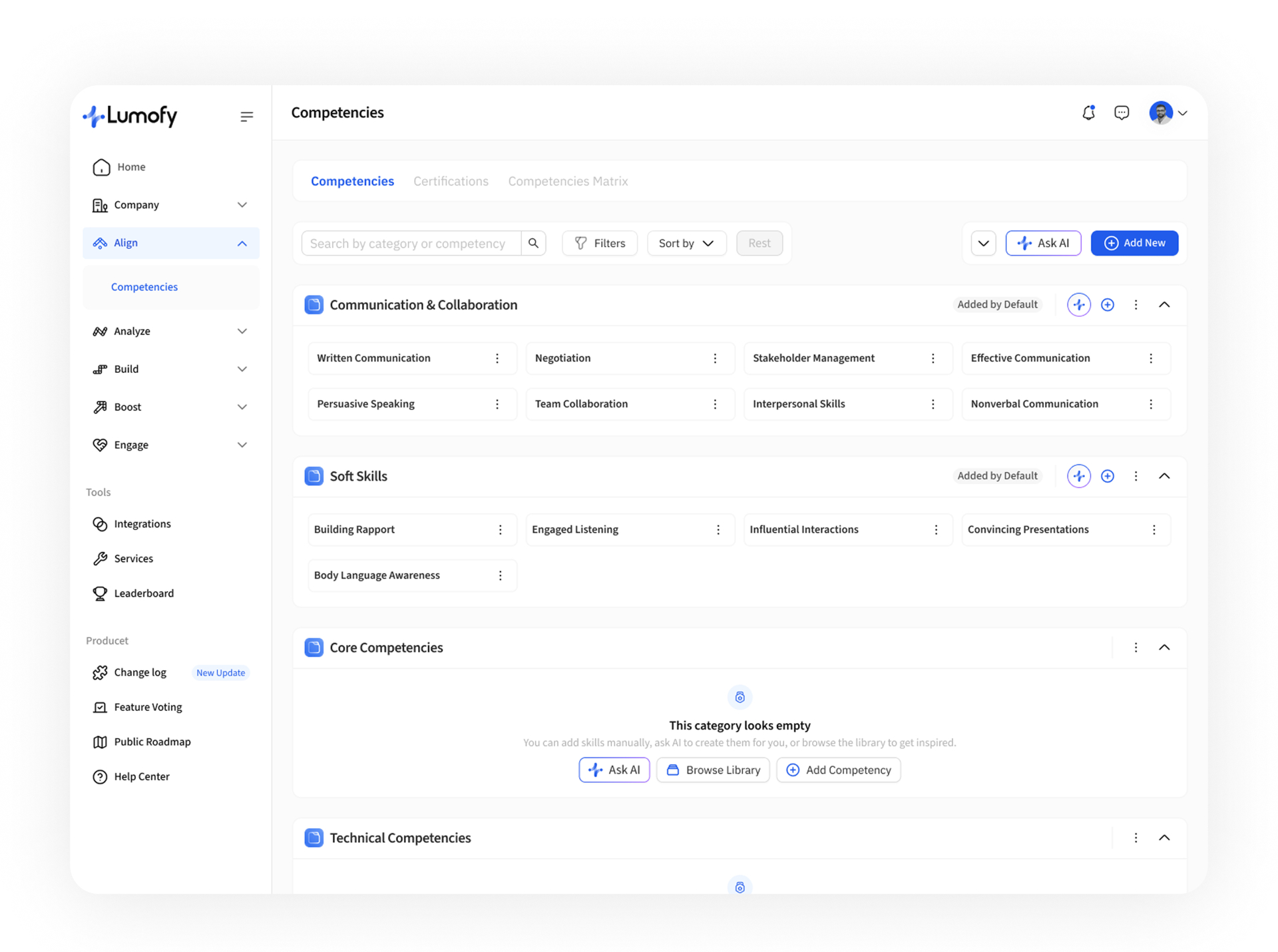Click the Rest button

point(759,243)
